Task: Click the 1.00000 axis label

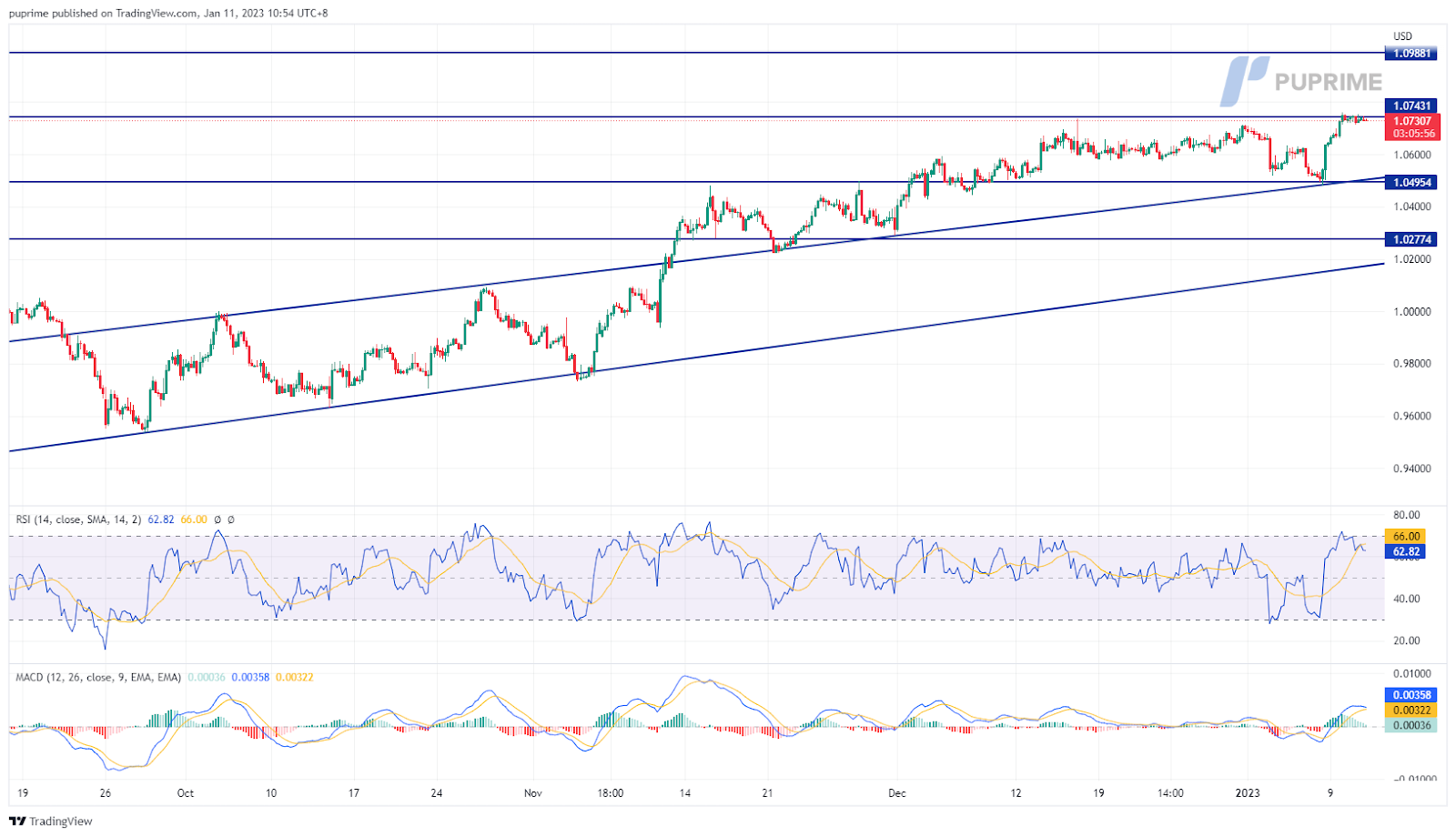Action: click(x=1412, y=312)
